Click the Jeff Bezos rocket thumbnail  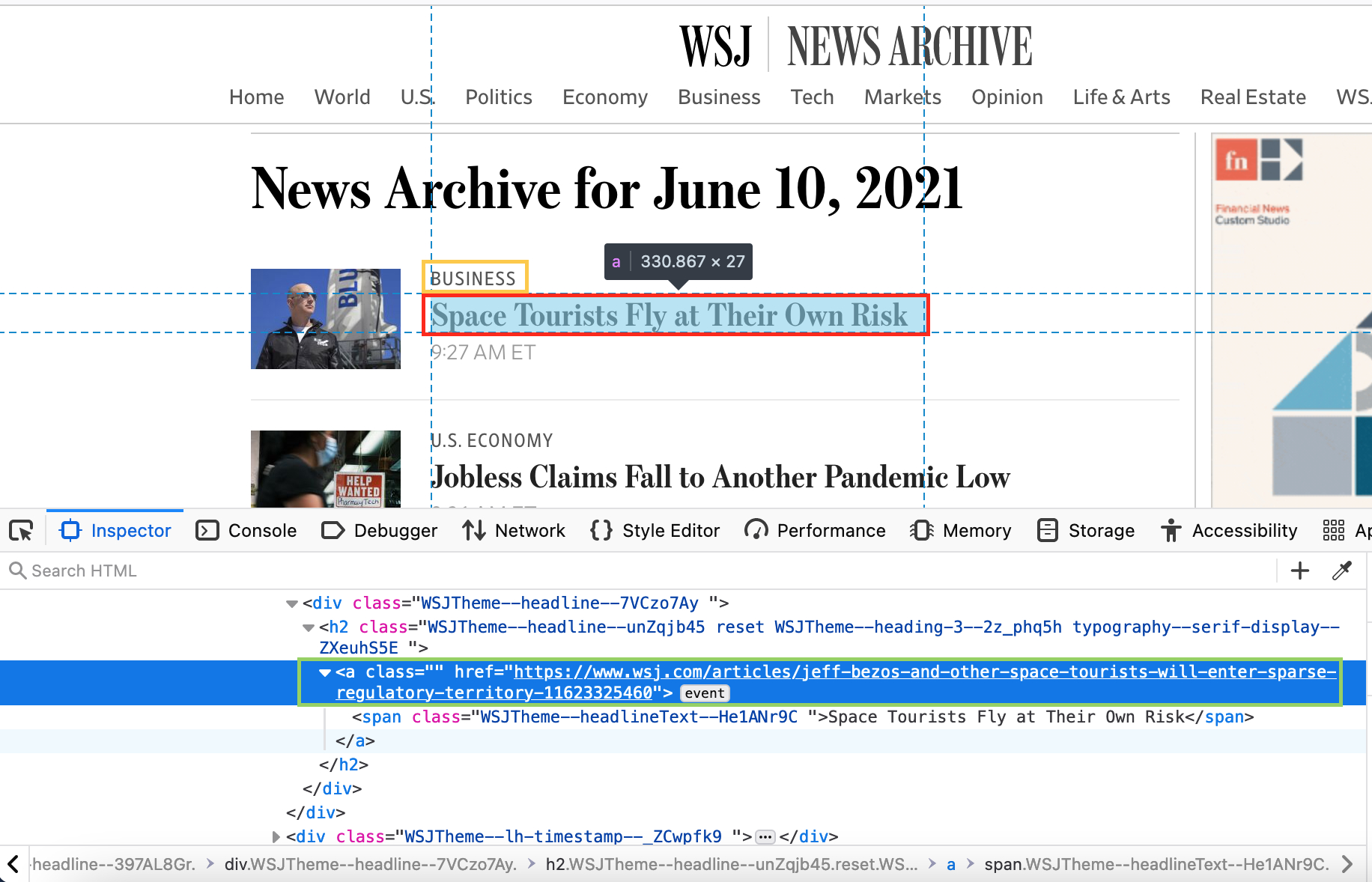coord(326,319)
